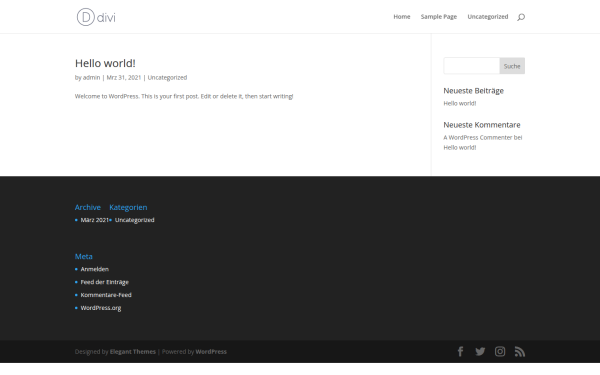Select the Neueste Kommentare heading

point(482,125)
